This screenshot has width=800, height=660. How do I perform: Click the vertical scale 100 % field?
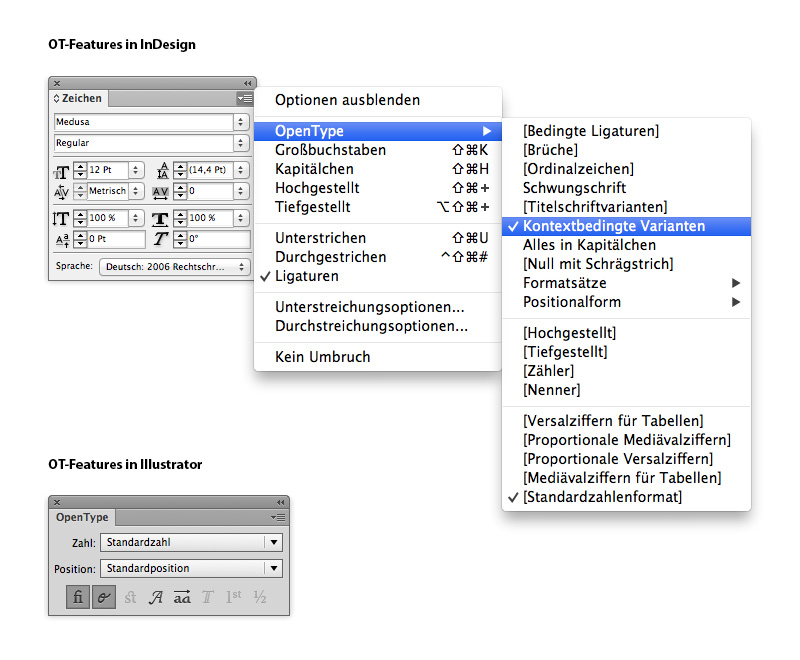click(108, 218)
